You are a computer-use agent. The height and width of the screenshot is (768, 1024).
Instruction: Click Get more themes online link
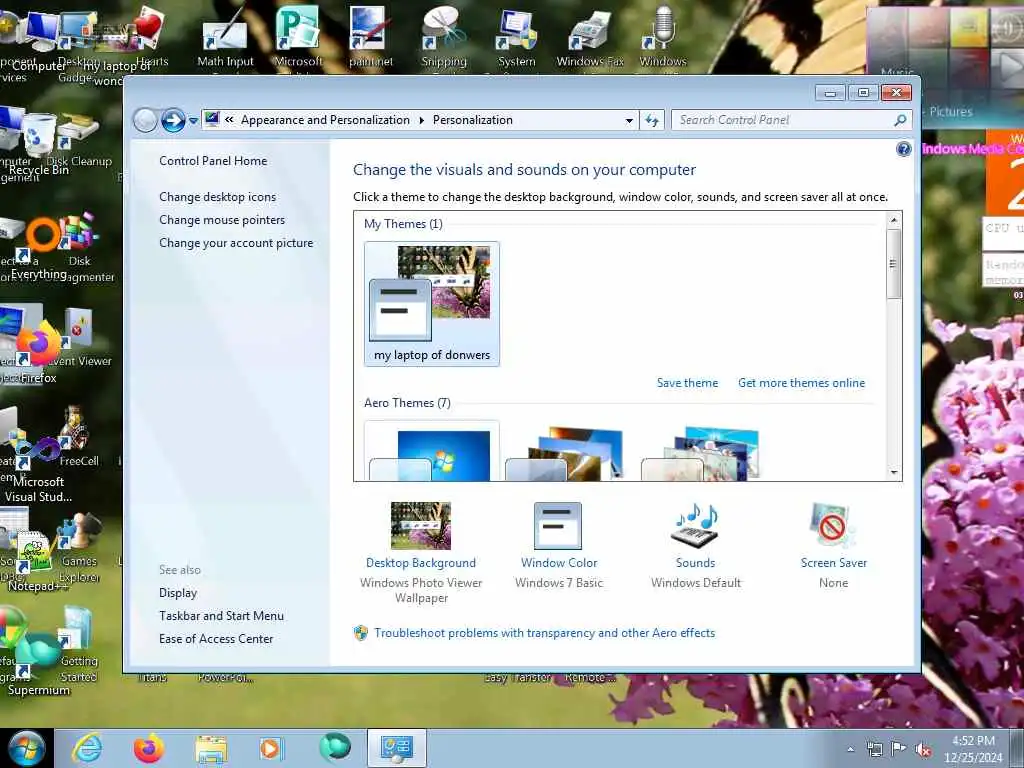(x=801, y=383)
